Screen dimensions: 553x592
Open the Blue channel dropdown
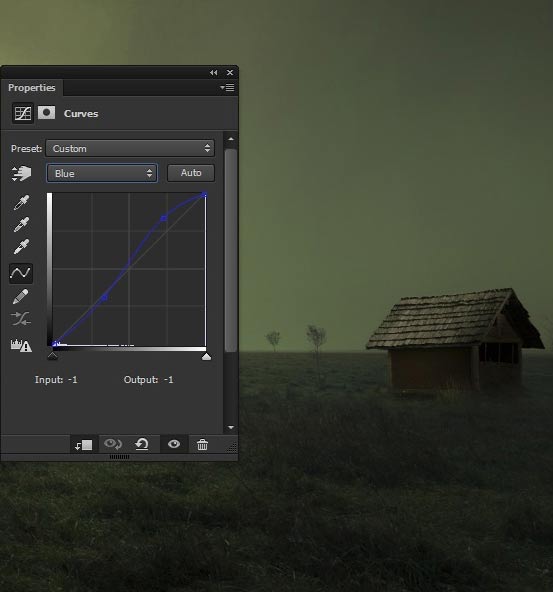pos(102,173)
